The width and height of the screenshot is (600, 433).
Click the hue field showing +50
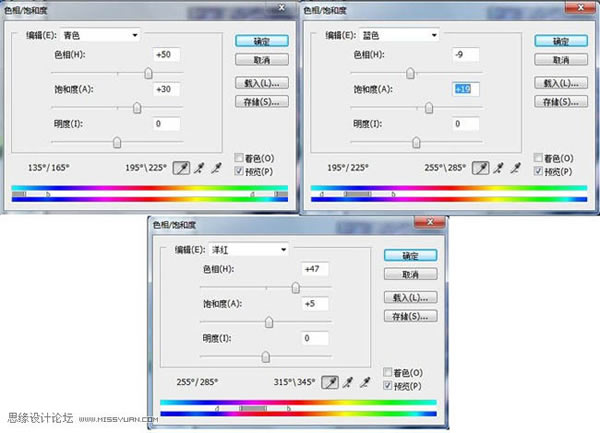click(x=166, y=55)
